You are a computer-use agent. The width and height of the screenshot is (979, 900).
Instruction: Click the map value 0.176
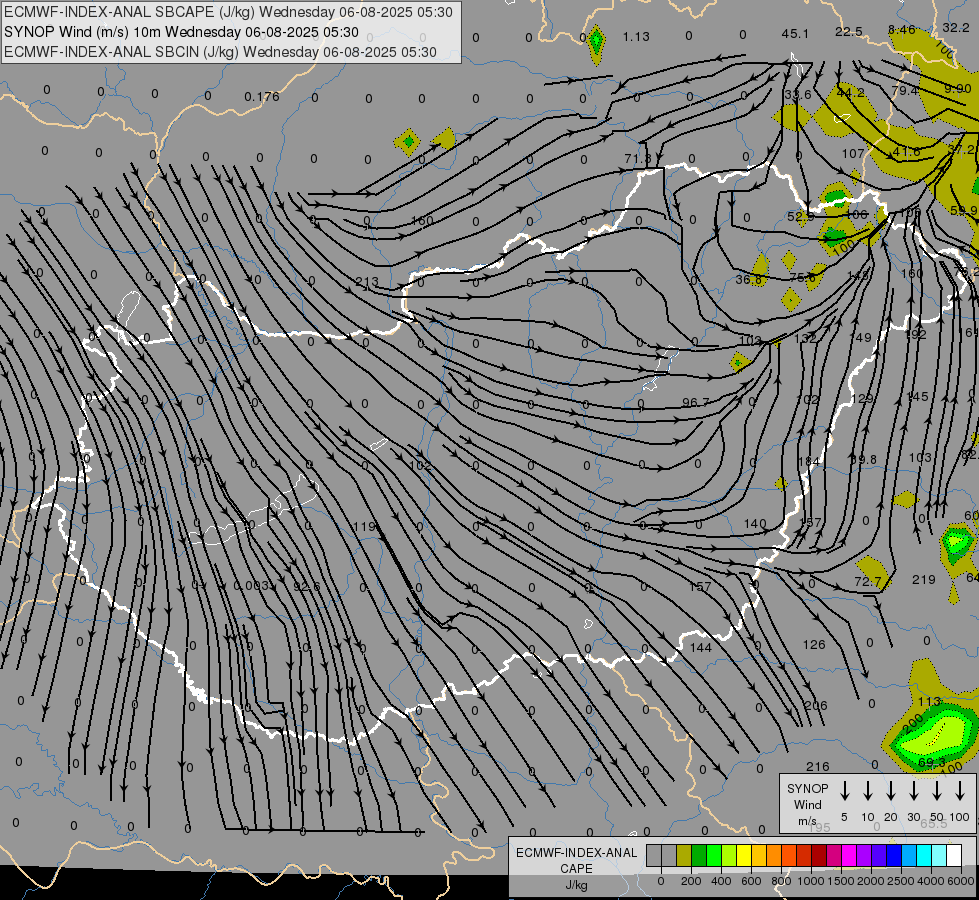[x=262, y=97]
